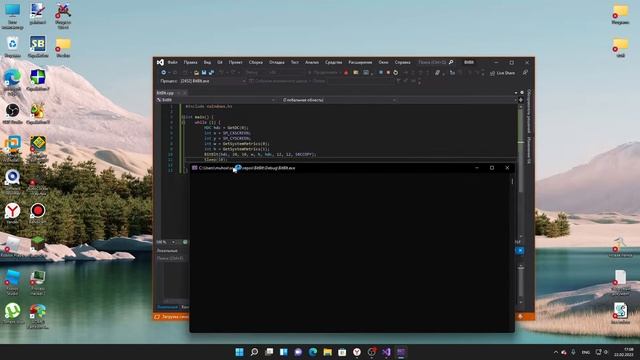
Task: Select the Bandicam red record desktop icon
Action: pyautogui.click(x=38, y=213)
